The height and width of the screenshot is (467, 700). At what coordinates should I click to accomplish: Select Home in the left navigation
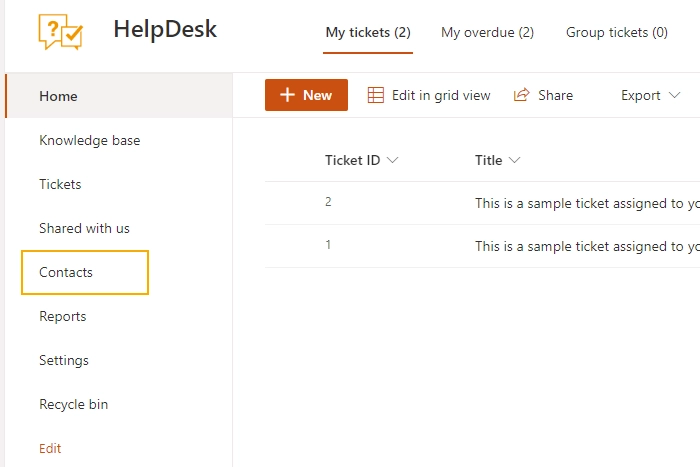tap(119, 96)
